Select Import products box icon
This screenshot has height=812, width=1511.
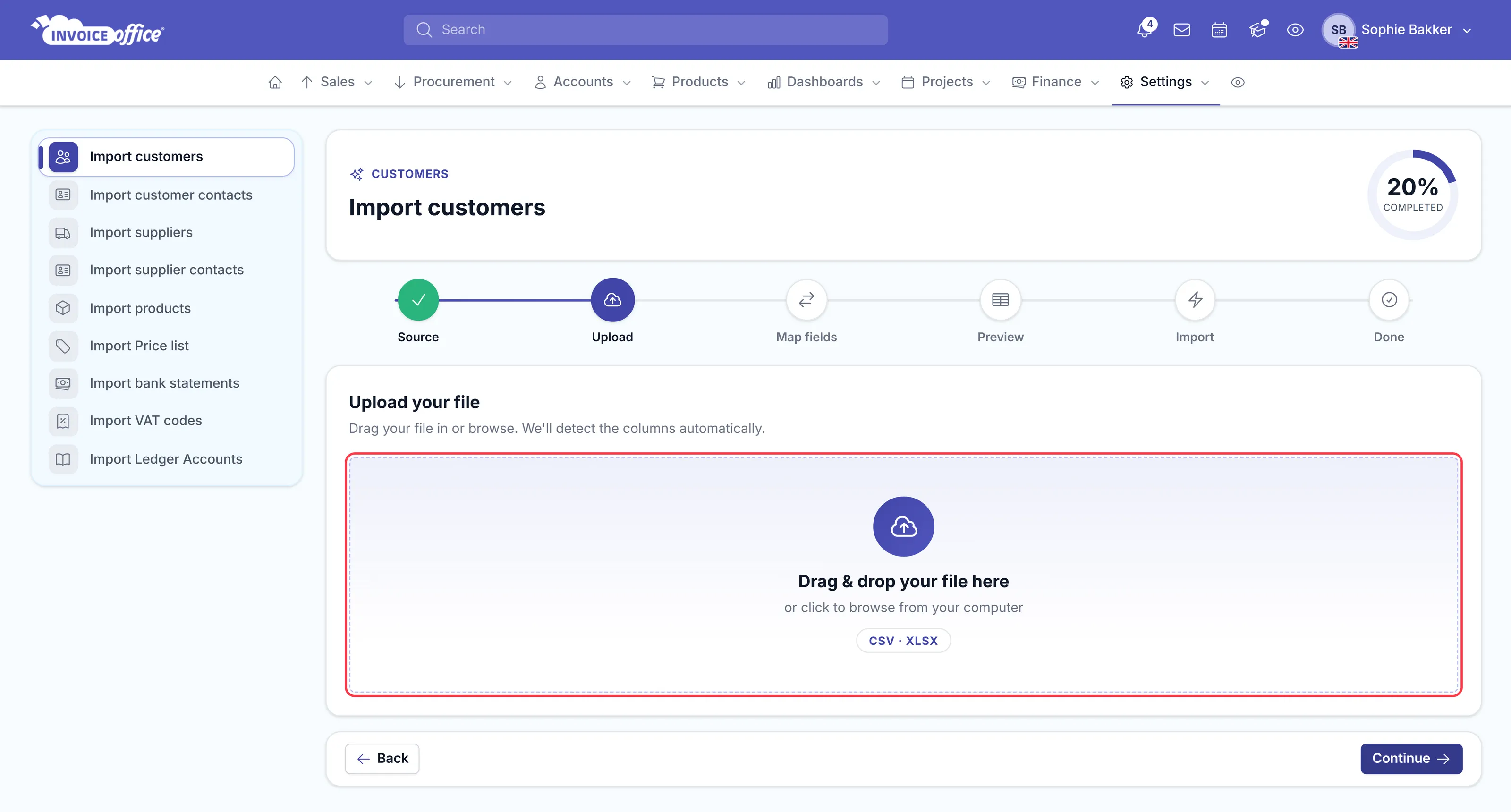[x=63, y=308]
